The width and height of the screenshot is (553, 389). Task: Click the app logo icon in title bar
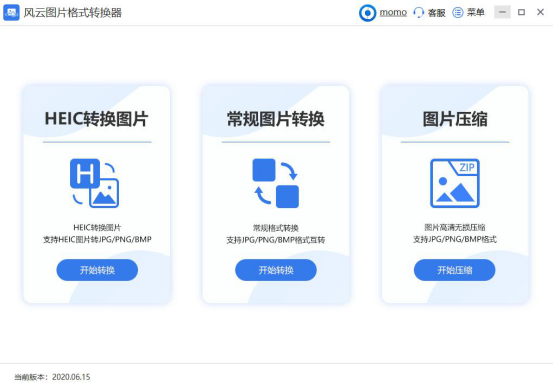tap(11, 13)
